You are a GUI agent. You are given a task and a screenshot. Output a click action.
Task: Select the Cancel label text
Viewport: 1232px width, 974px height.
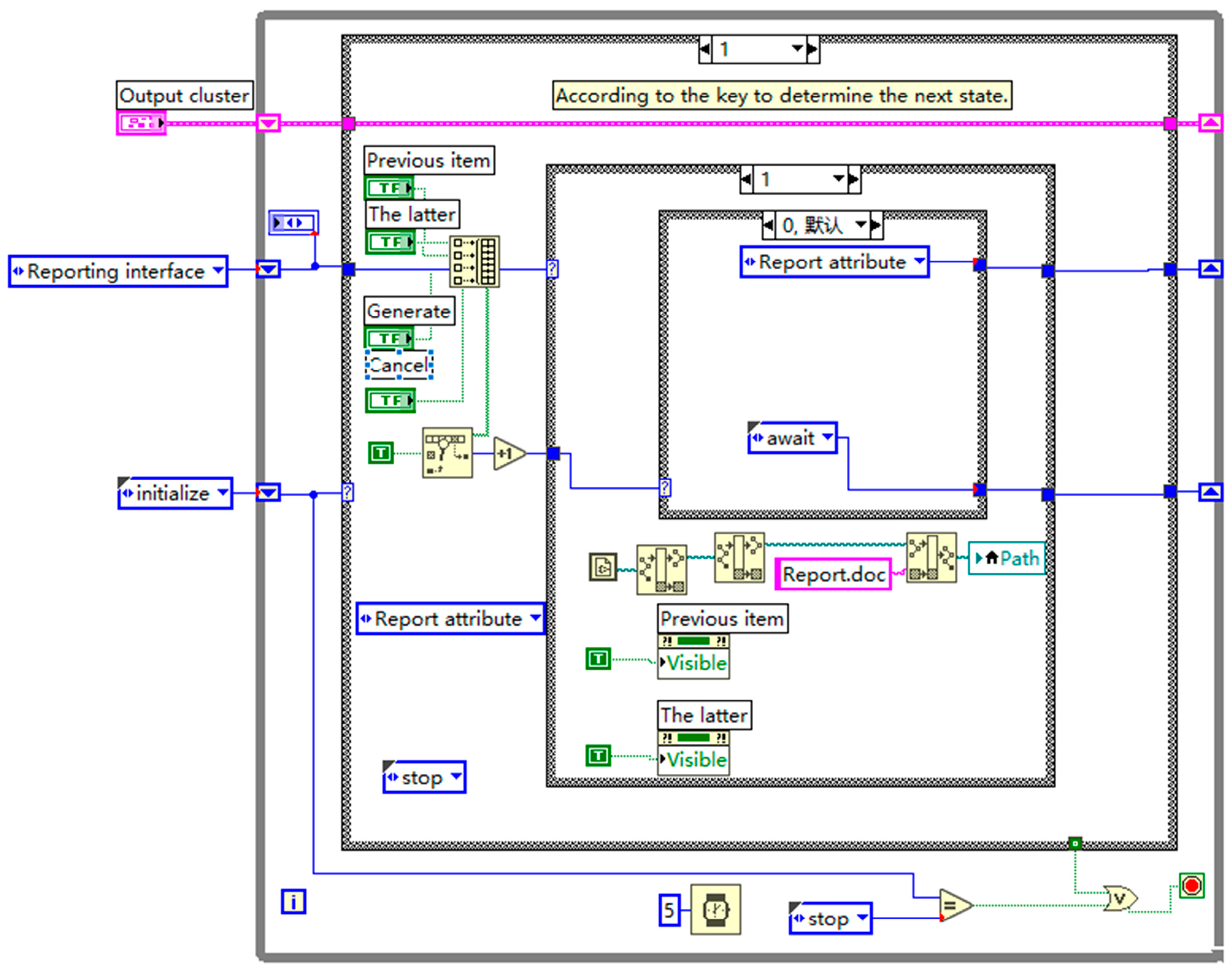[399, 365]
